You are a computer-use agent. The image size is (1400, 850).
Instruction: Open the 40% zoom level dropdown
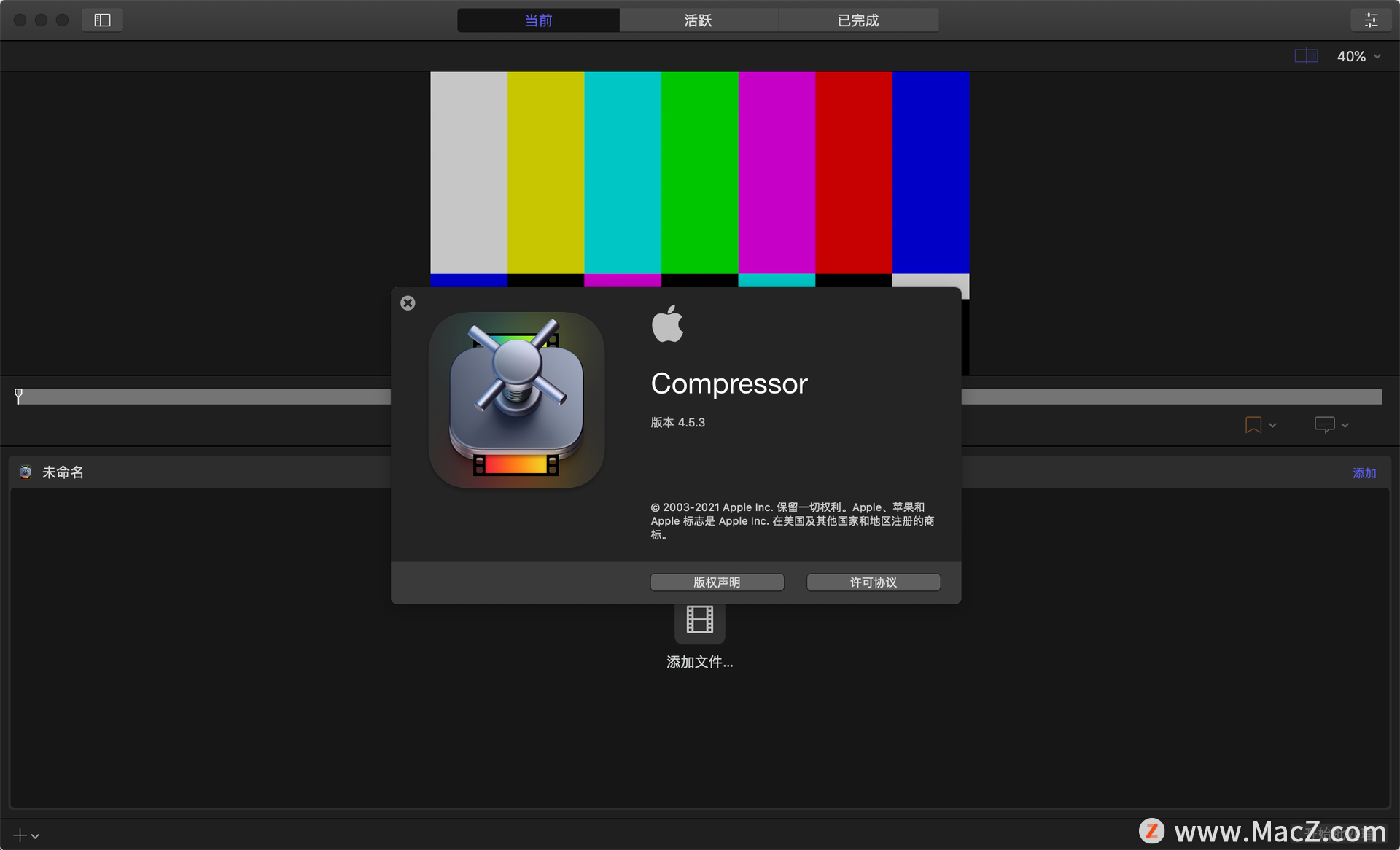1359,56
